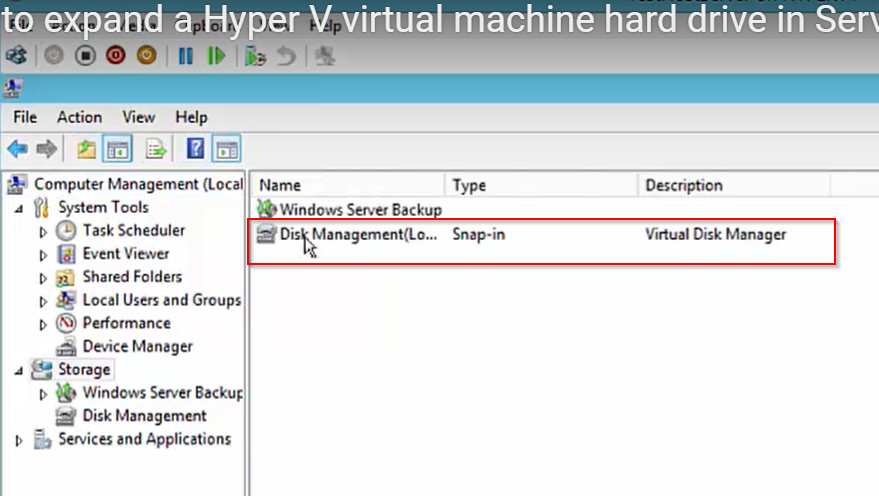
Task: Click the blue Help question mark icon
Action: (x=196, y=149)
